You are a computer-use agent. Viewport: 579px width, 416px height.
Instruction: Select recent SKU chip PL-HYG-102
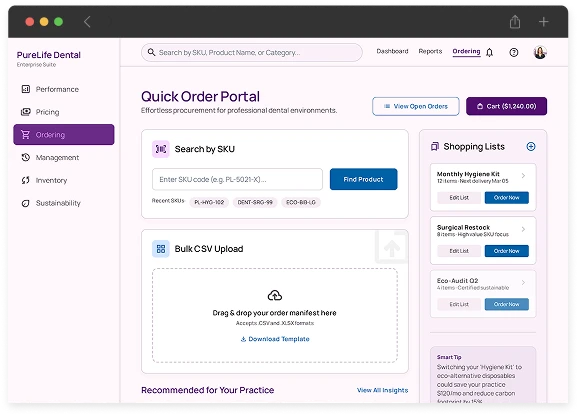[209, 202]
